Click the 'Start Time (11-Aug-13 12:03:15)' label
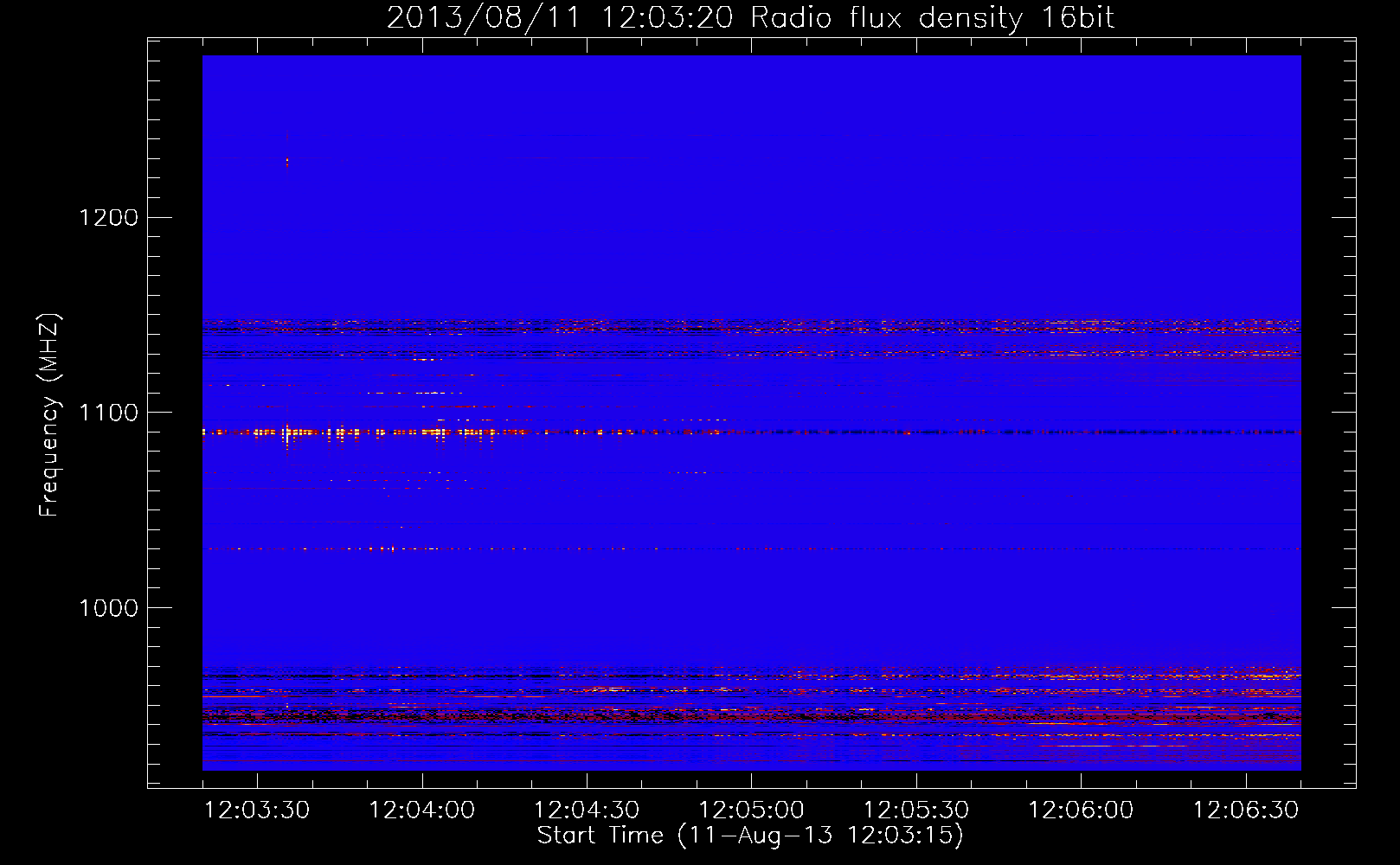 click(750, 836)
